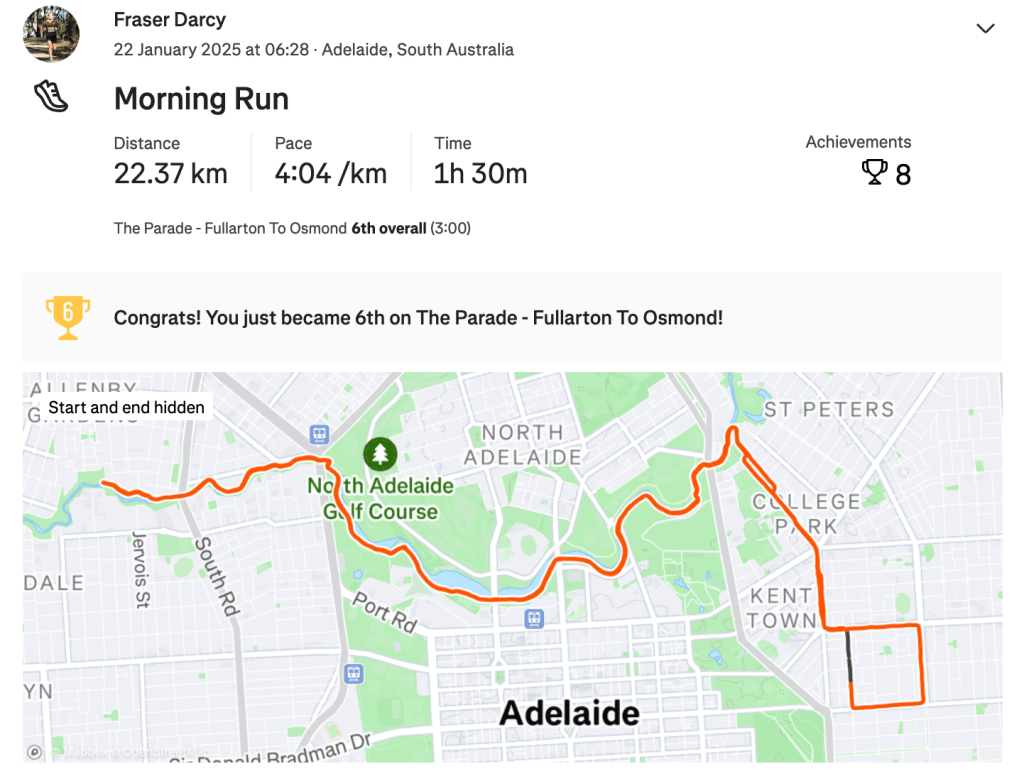Click the running shoe activity icon
1024x781 pixels.
click(x=51, y=97)
